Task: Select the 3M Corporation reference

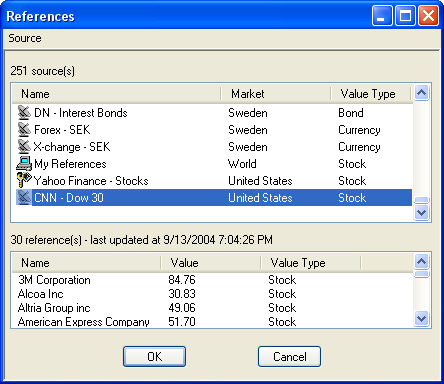Action: [54, 280]
